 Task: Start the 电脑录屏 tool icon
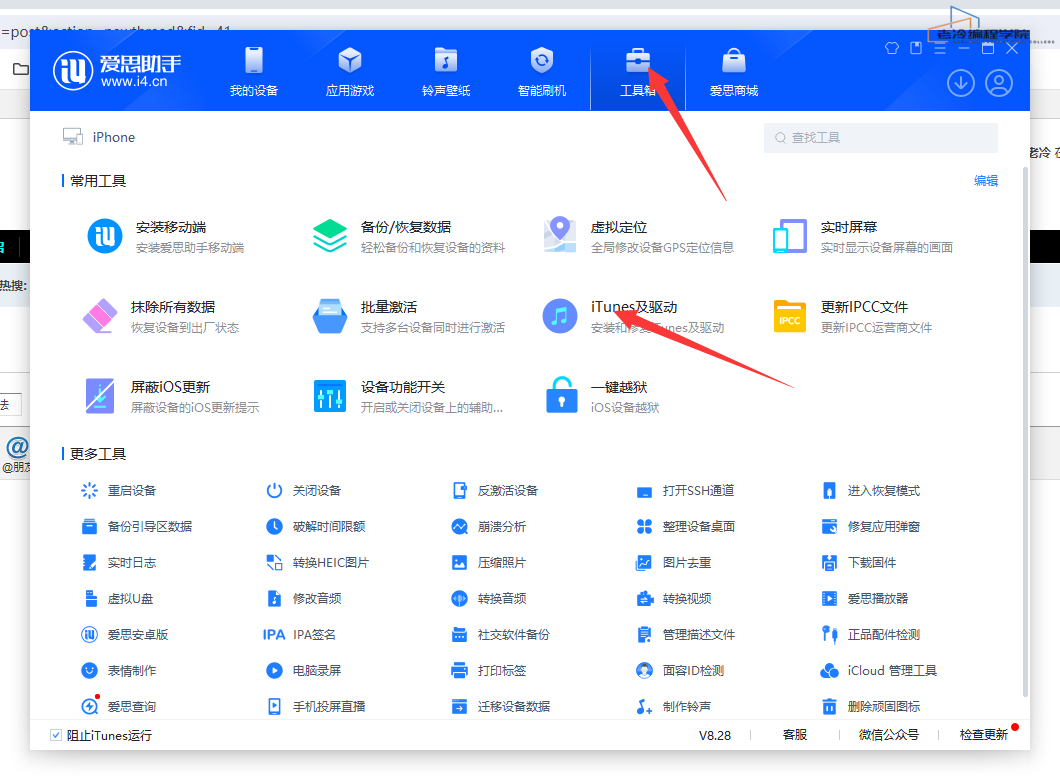click(x=274, y=671)
